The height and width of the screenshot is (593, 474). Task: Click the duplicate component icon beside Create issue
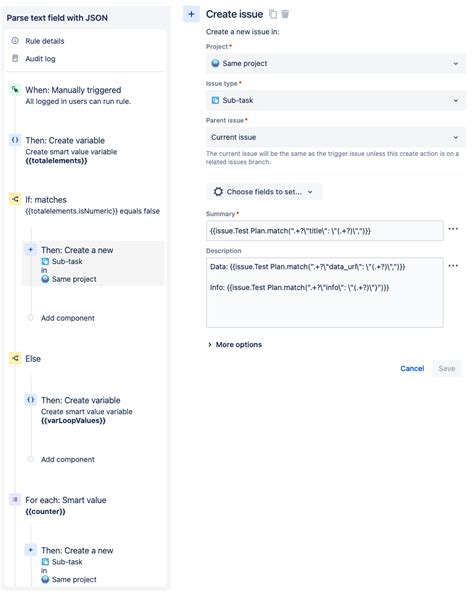tap(273, 14)
